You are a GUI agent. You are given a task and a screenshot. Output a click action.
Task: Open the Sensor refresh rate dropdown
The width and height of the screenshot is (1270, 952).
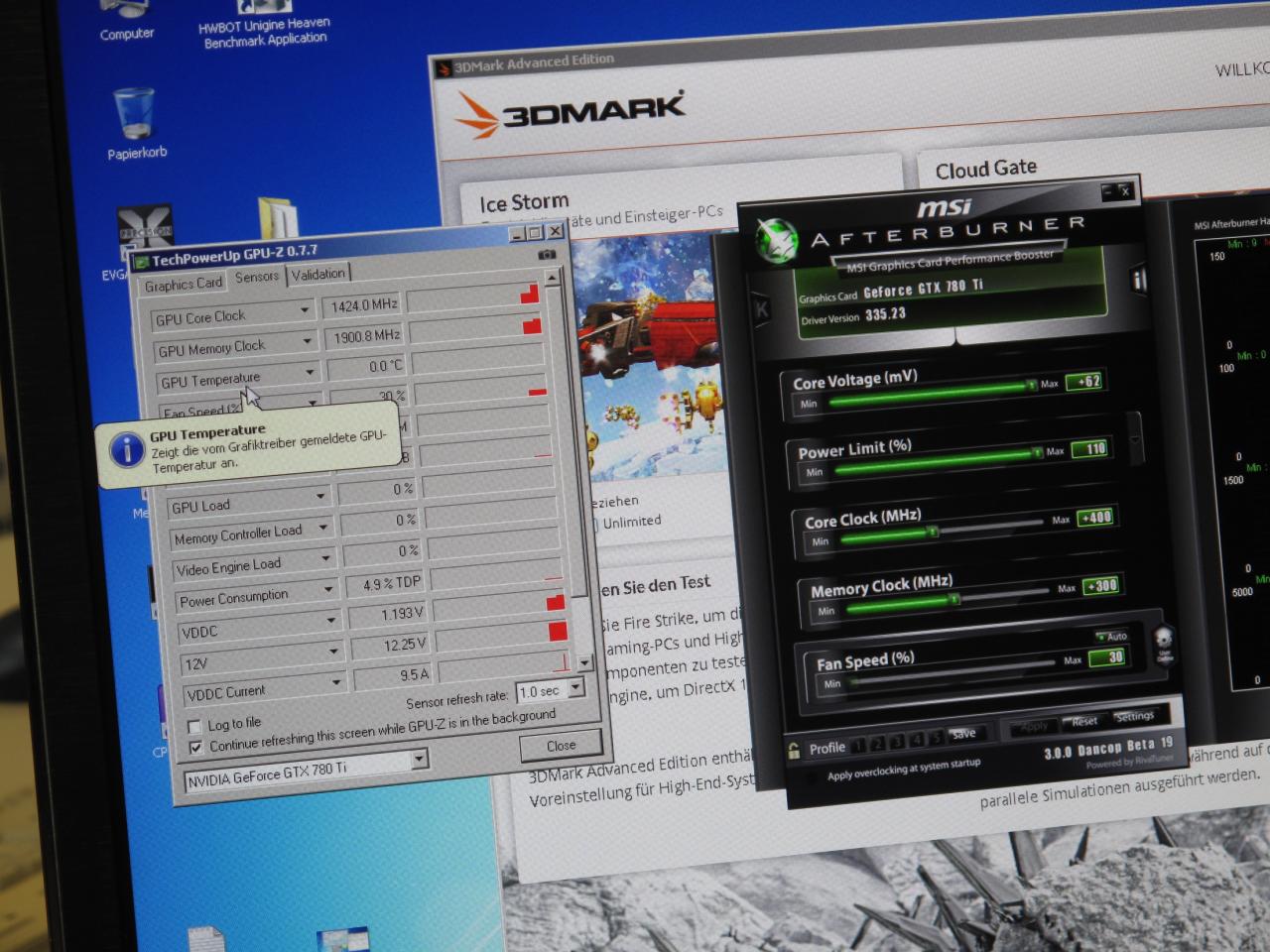(x=576, y=686)
